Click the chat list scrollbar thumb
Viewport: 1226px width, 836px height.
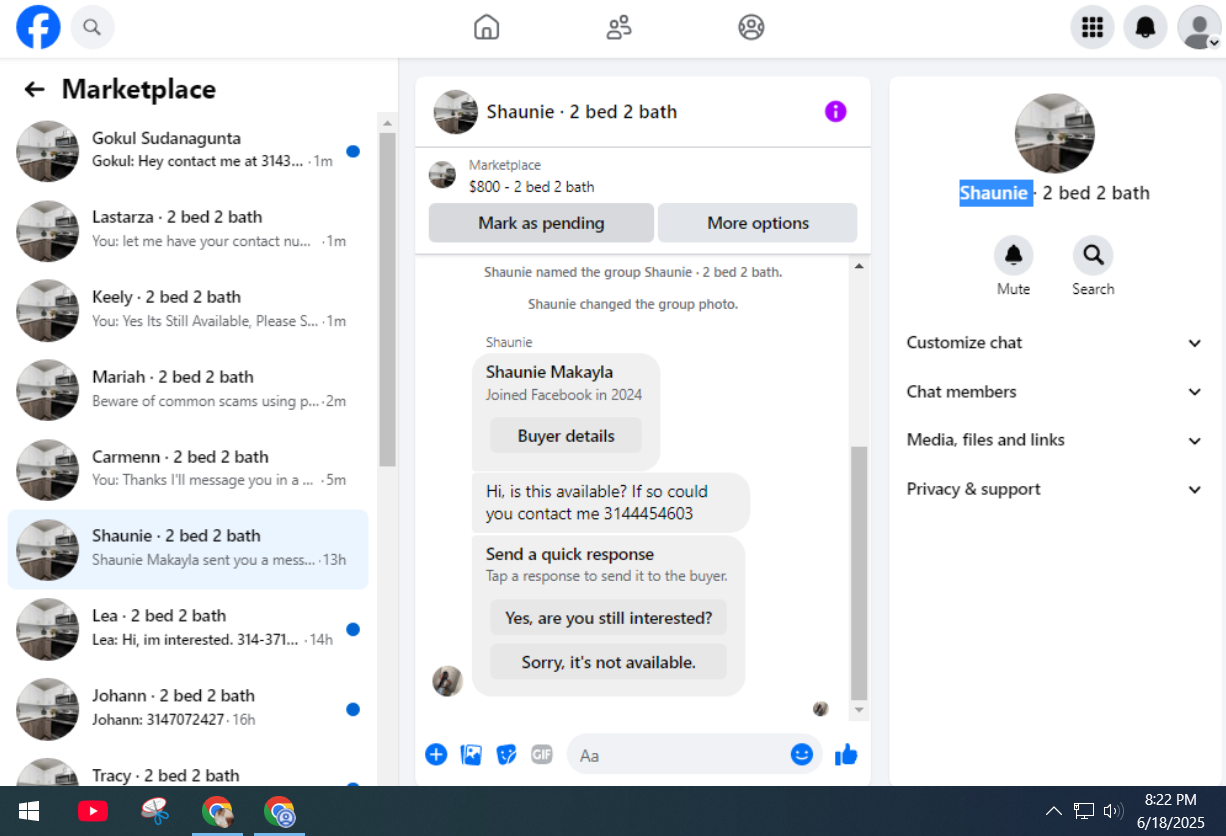388,299
